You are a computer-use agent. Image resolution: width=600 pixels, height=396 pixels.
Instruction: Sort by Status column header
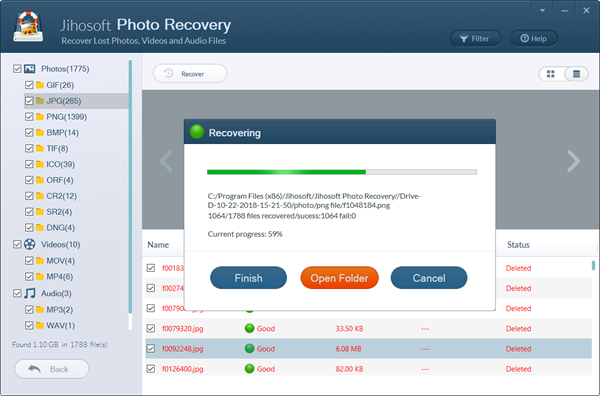coord(518,245)
